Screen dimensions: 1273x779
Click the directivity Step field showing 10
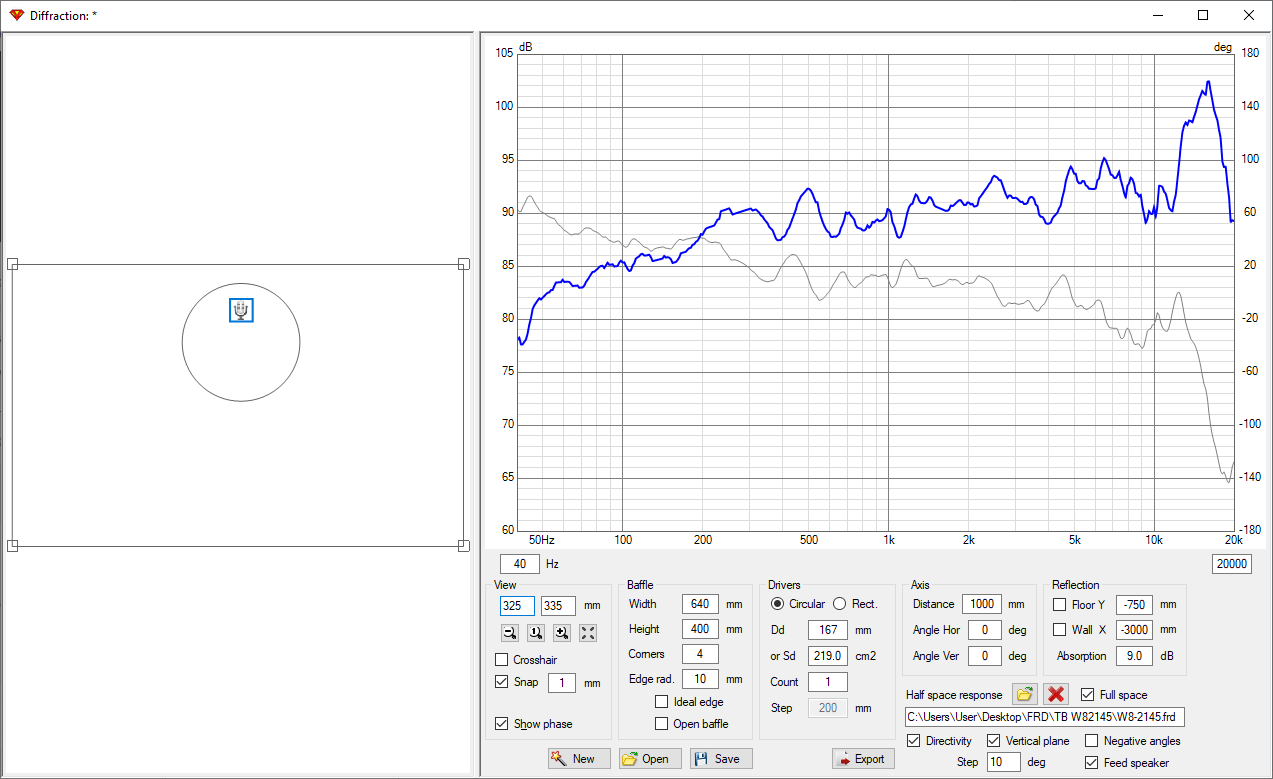pos(1003,762)
